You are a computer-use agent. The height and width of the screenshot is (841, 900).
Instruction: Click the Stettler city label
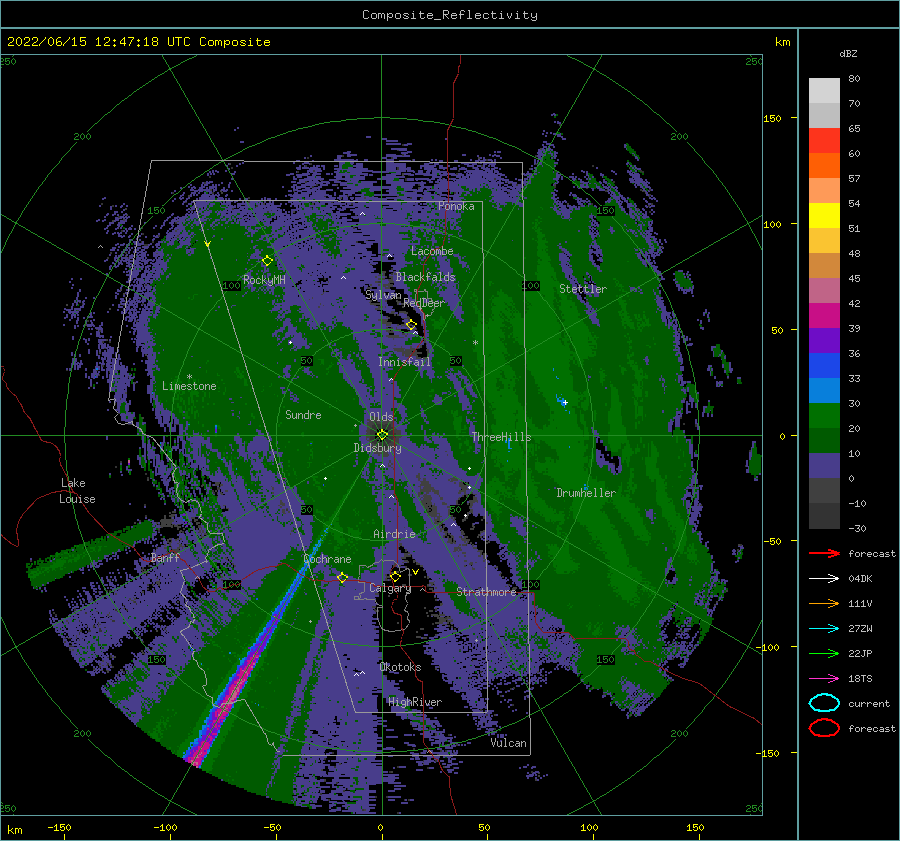click(583, 289)
